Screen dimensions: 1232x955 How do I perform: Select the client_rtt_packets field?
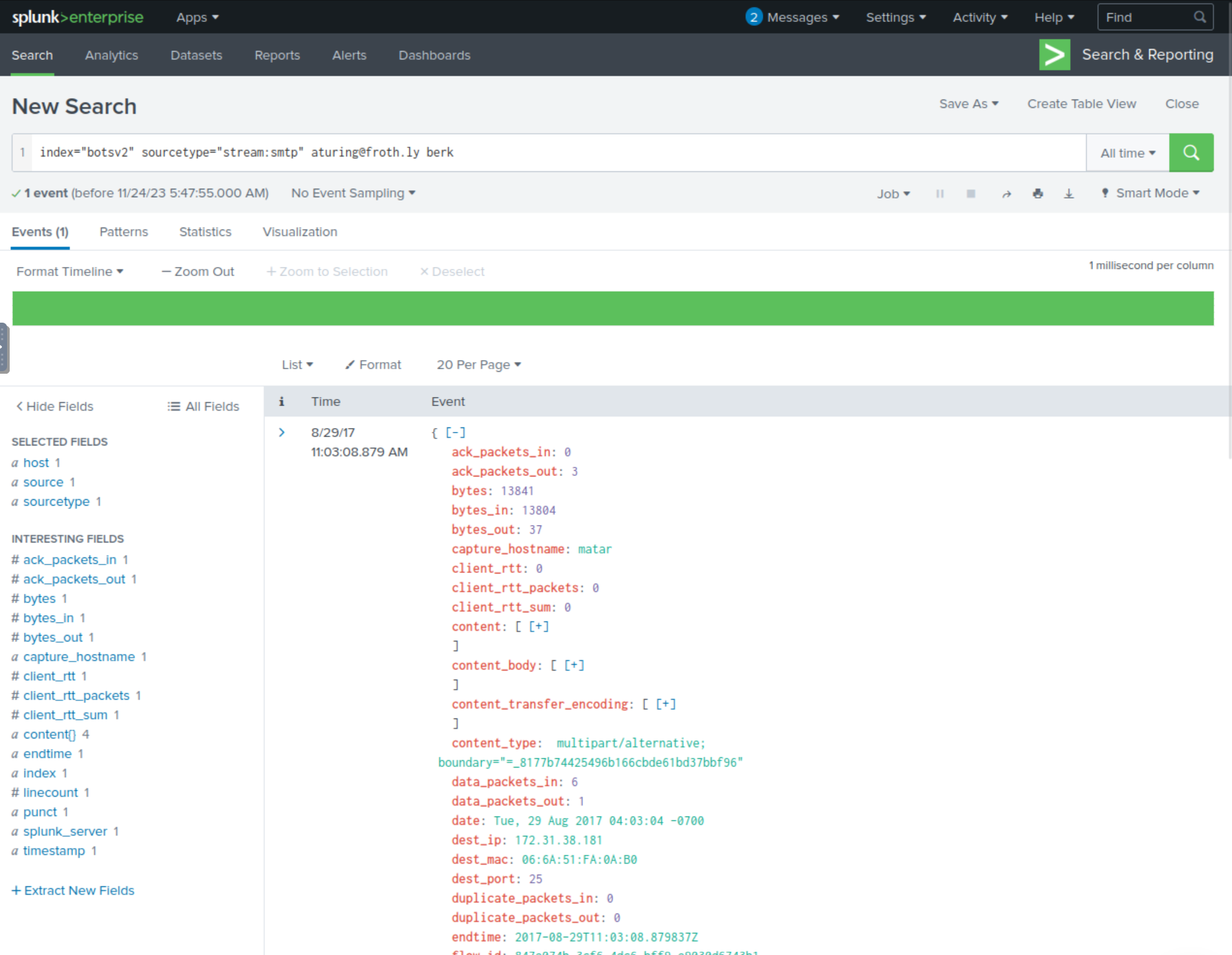tap(76, 696)
